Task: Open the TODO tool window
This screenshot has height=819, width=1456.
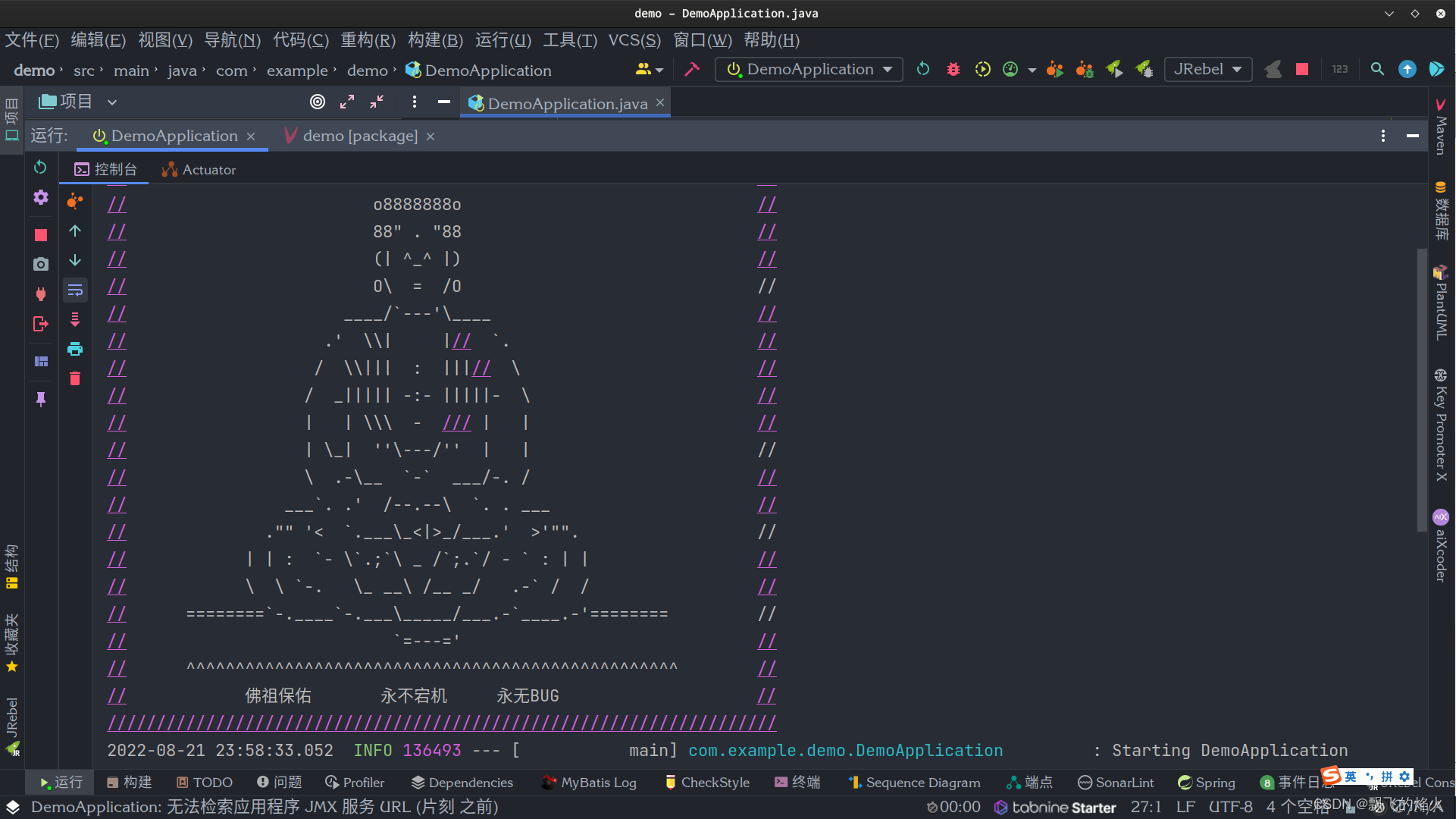Action: tap(204, 782)
